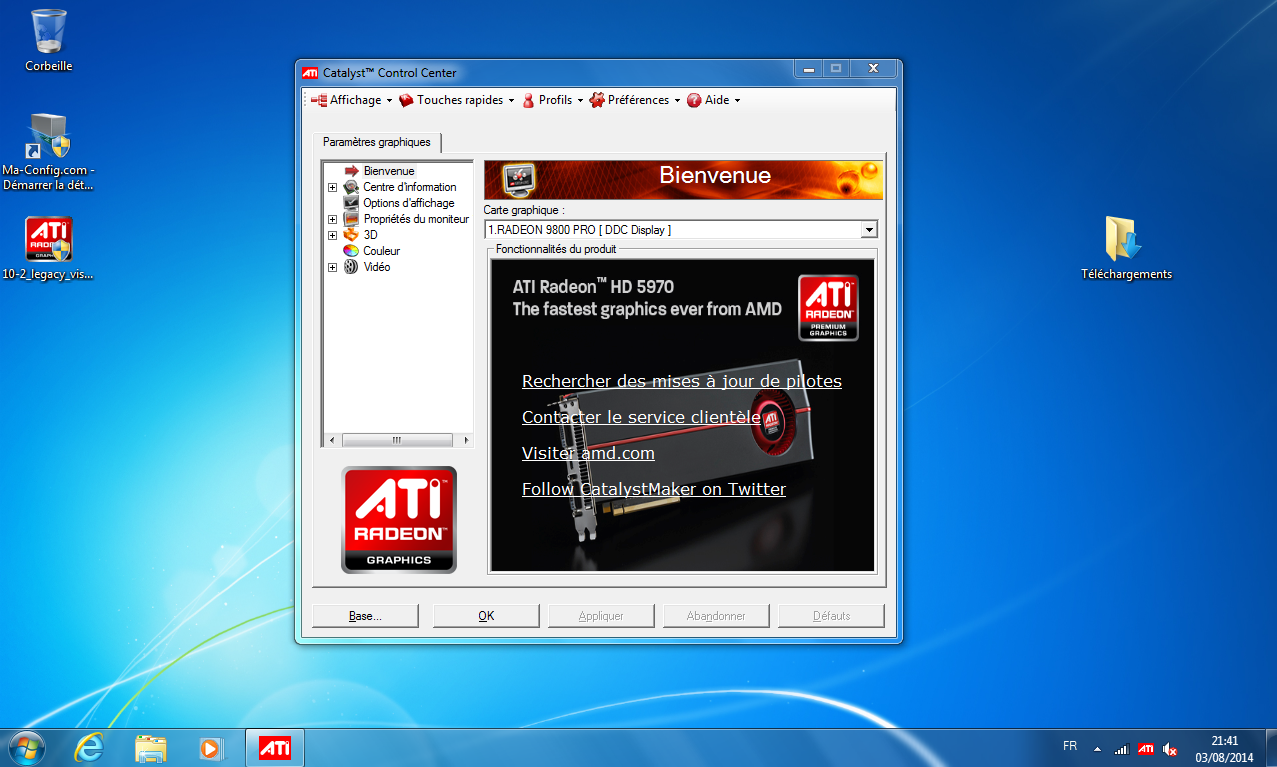1277x767 pixels.
Task: Open the Profils menu
Action: (x=553, y=100)
